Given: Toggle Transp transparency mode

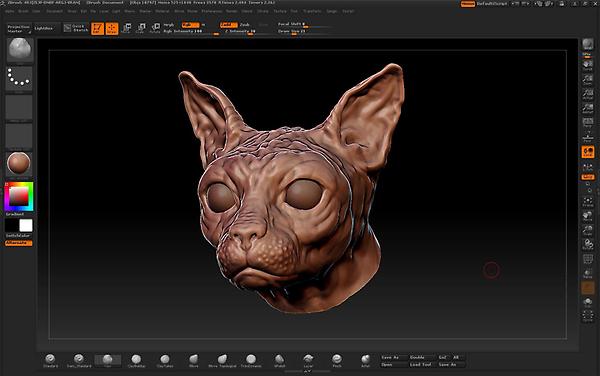Looking at the screenshot, I should coord(588,273).
